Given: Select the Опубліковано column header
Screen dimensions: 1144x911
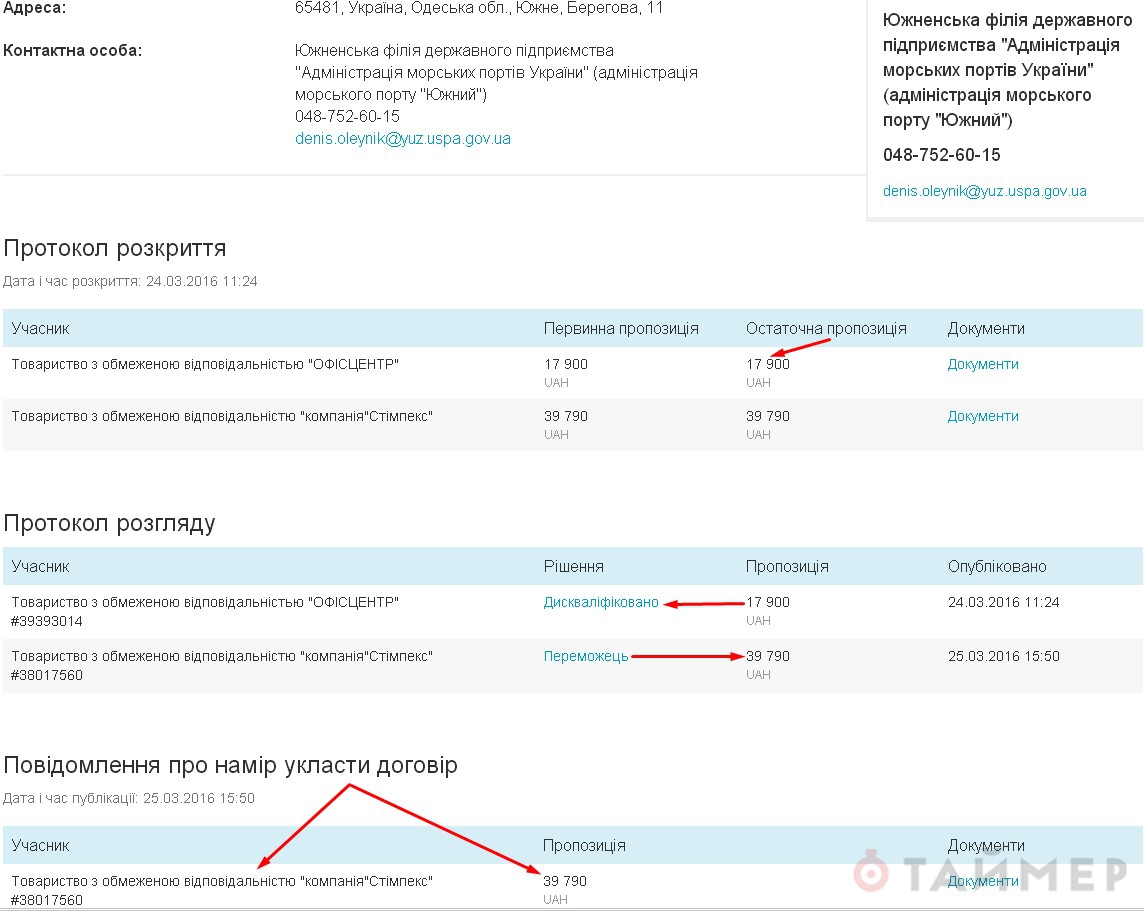Looking at the screenshot, I should 997,567.
